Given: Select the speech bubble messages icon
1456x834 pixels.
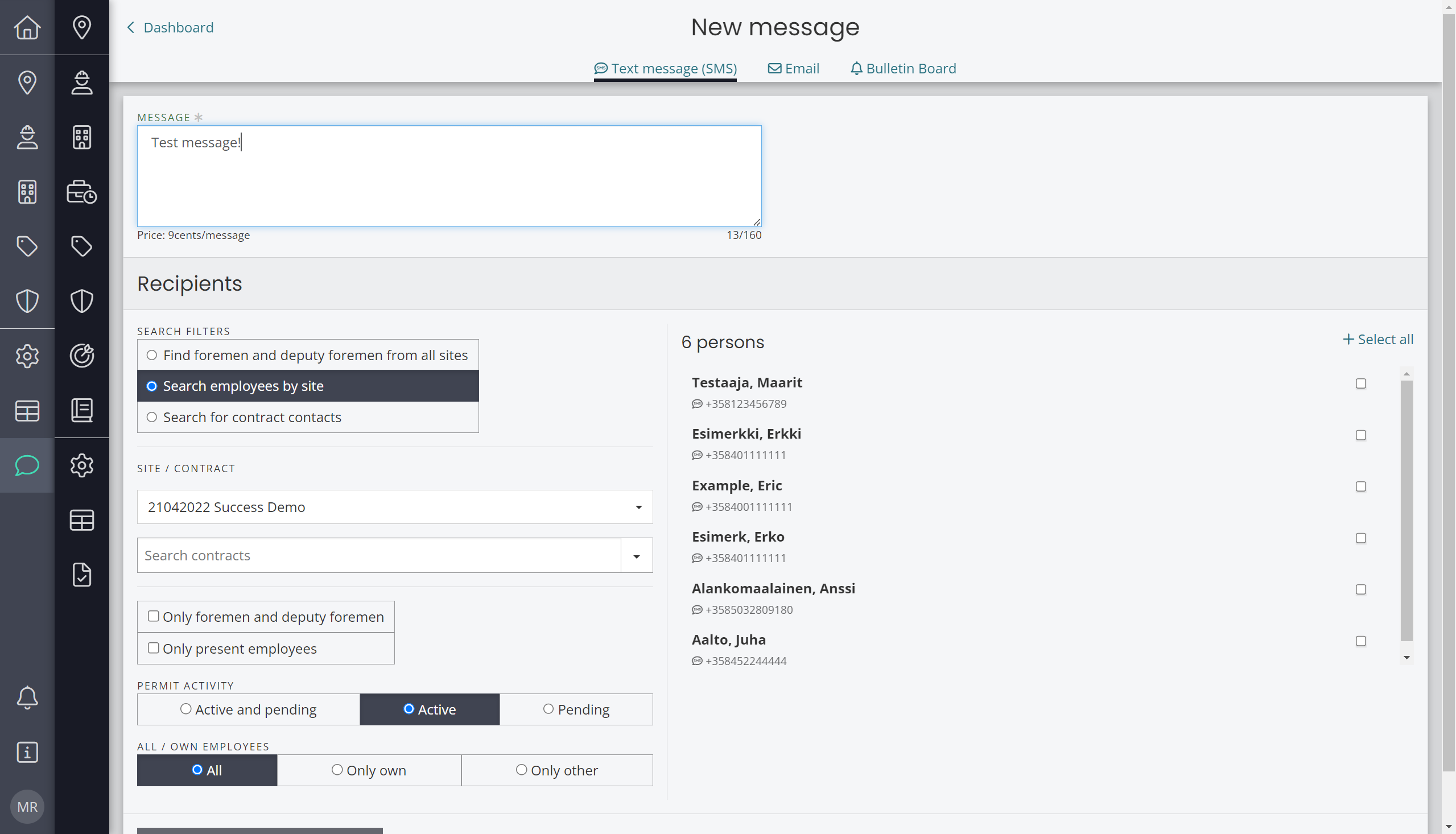Looking at the screenshot, I should click(x=27, y=465).
